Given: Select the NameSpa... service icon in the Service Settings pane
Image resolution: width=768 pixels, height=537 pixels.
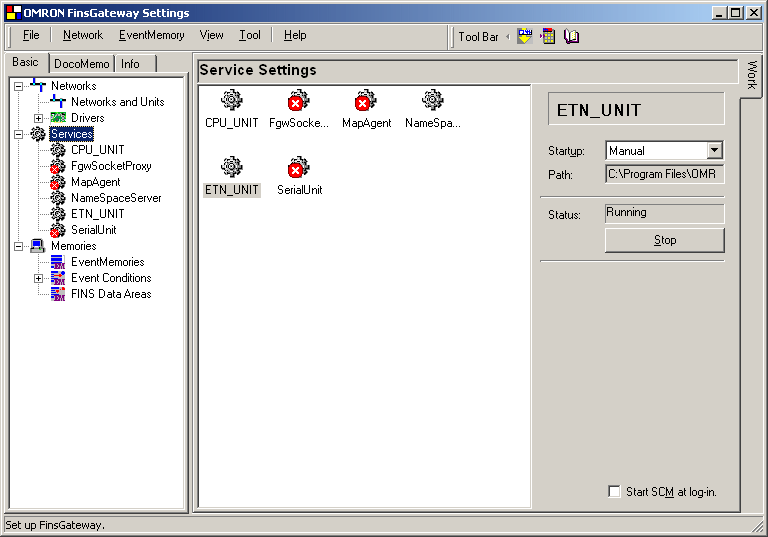Looking at the screenshot, I should pyautogui.click(x=432, y=100).
